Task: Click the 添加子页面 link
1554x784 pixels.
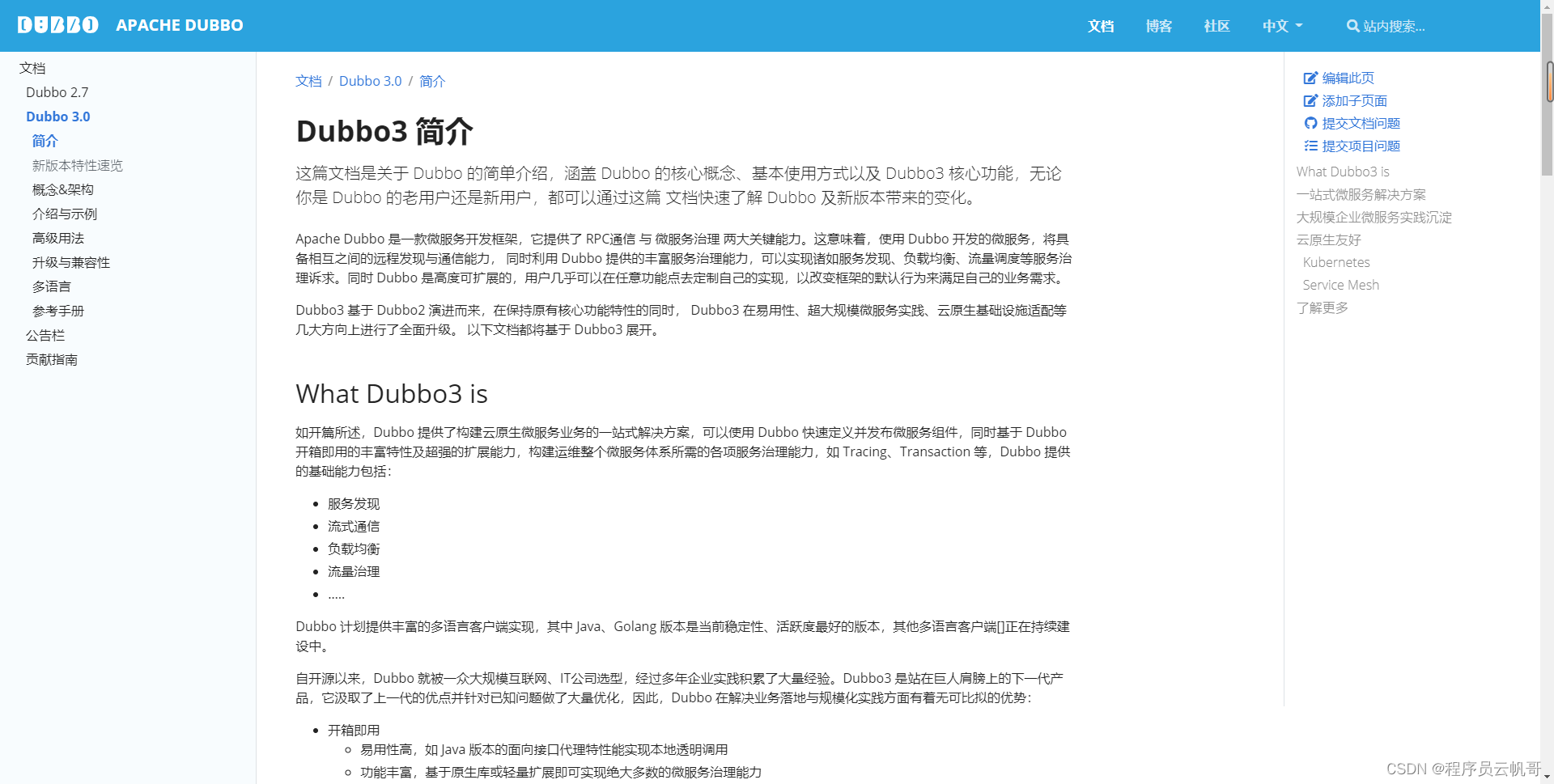Action: (1355, 101)
